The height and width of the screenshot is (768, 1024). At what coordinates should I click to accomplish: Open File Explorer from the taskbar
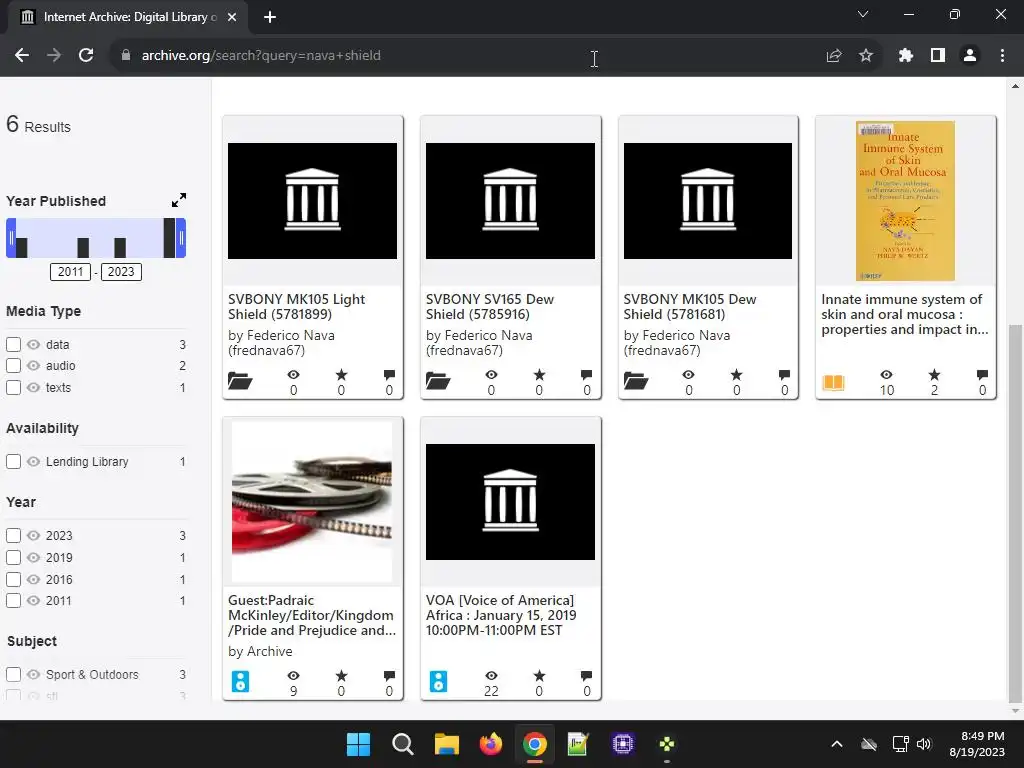(447, 744)
